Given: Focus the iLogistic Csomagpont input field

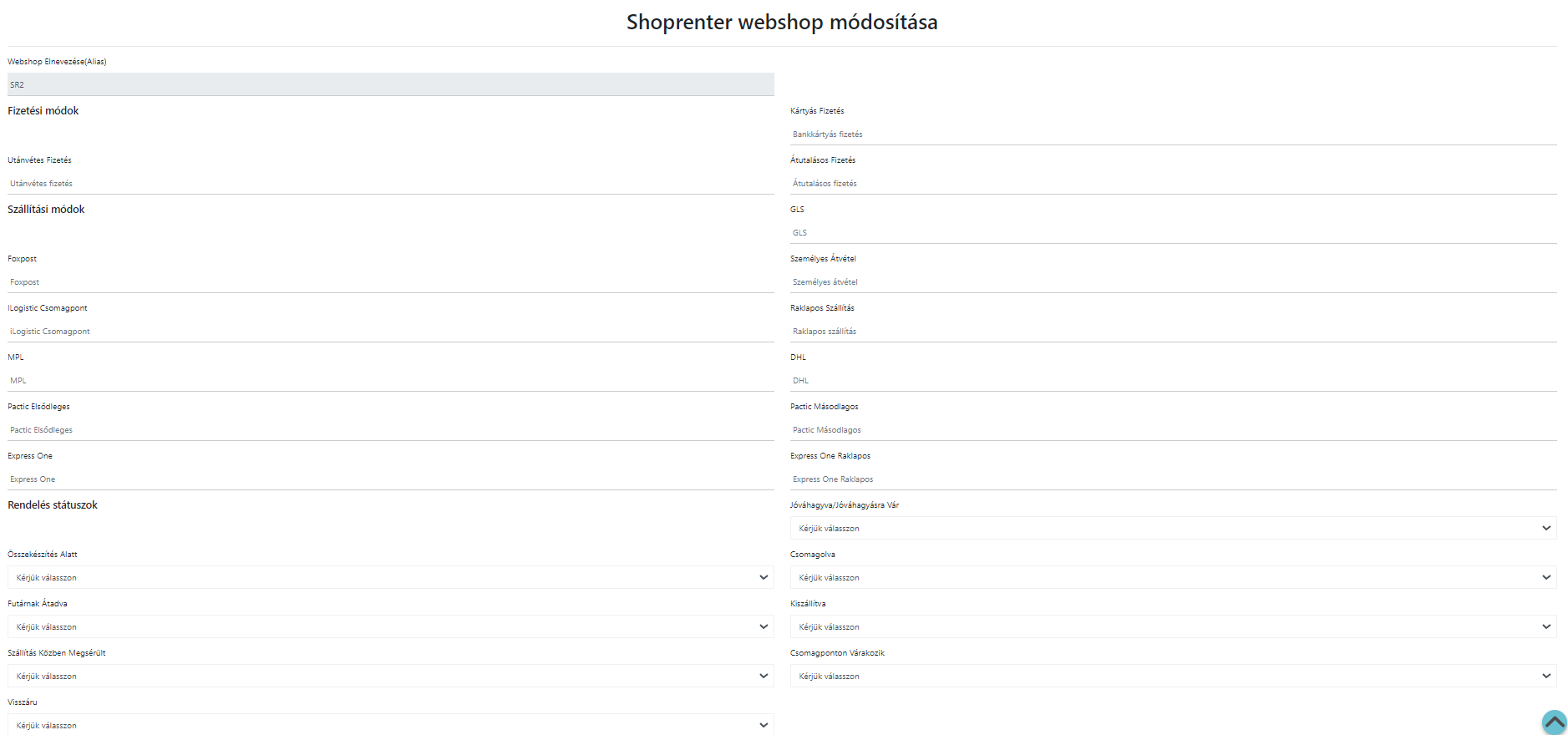Looking at the screenshot, I should coord(391,331).
